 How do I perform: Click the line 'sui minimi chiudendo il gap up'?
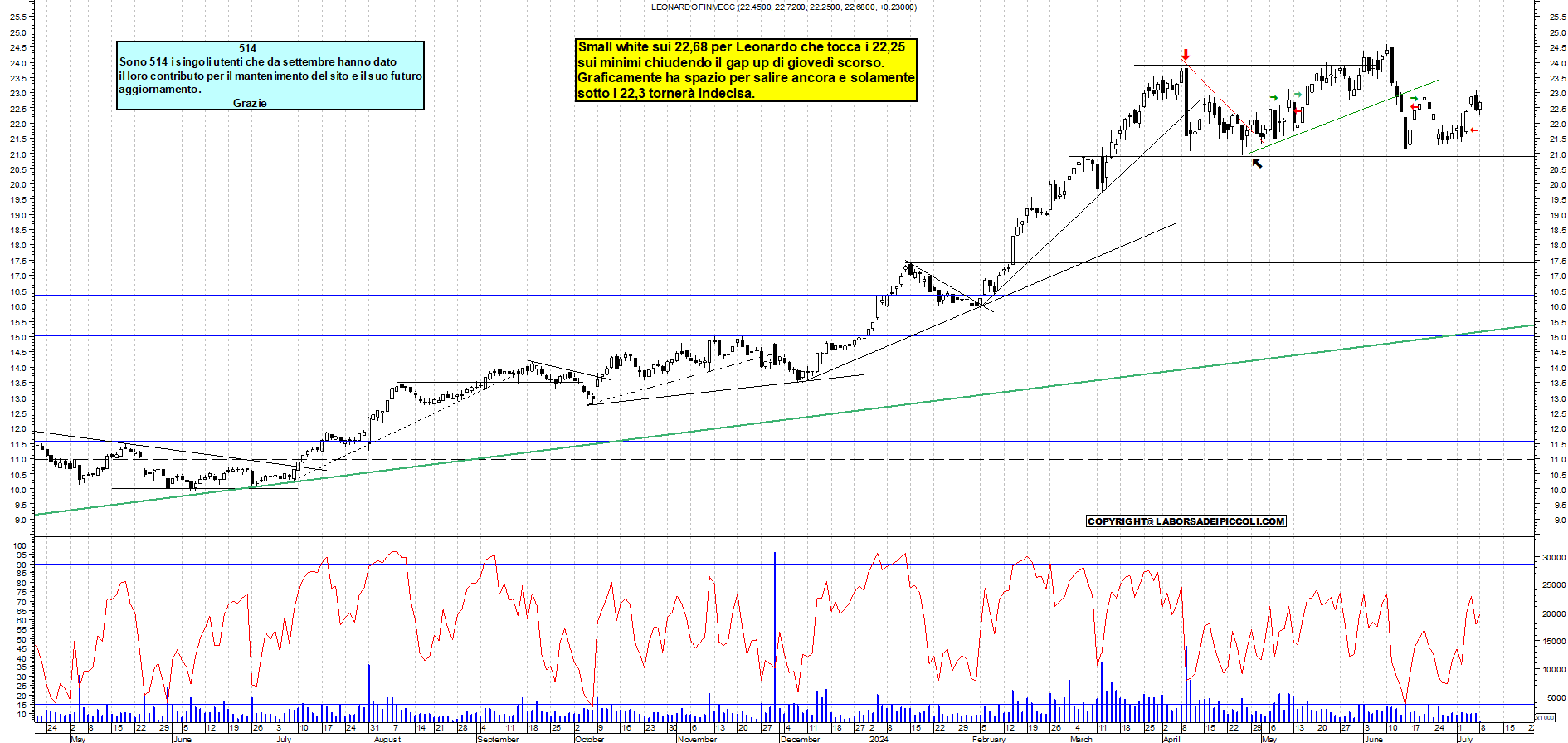coord(731,62)
